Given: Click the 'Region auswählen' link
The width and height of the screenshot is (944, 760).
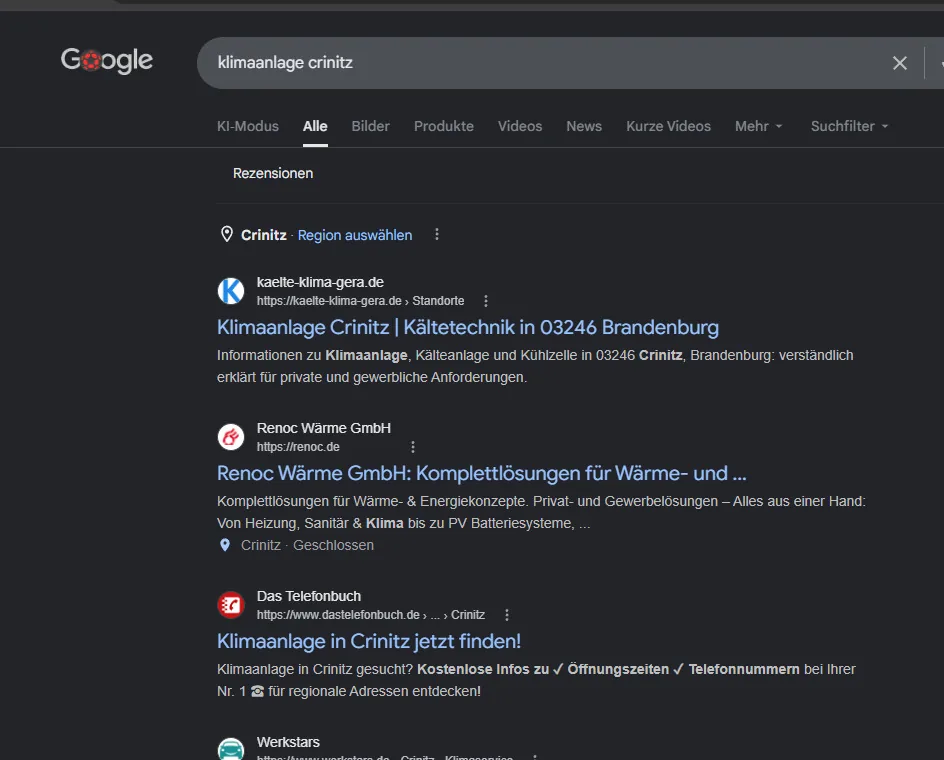Looking at the screenshot, I should click(355, 235).
